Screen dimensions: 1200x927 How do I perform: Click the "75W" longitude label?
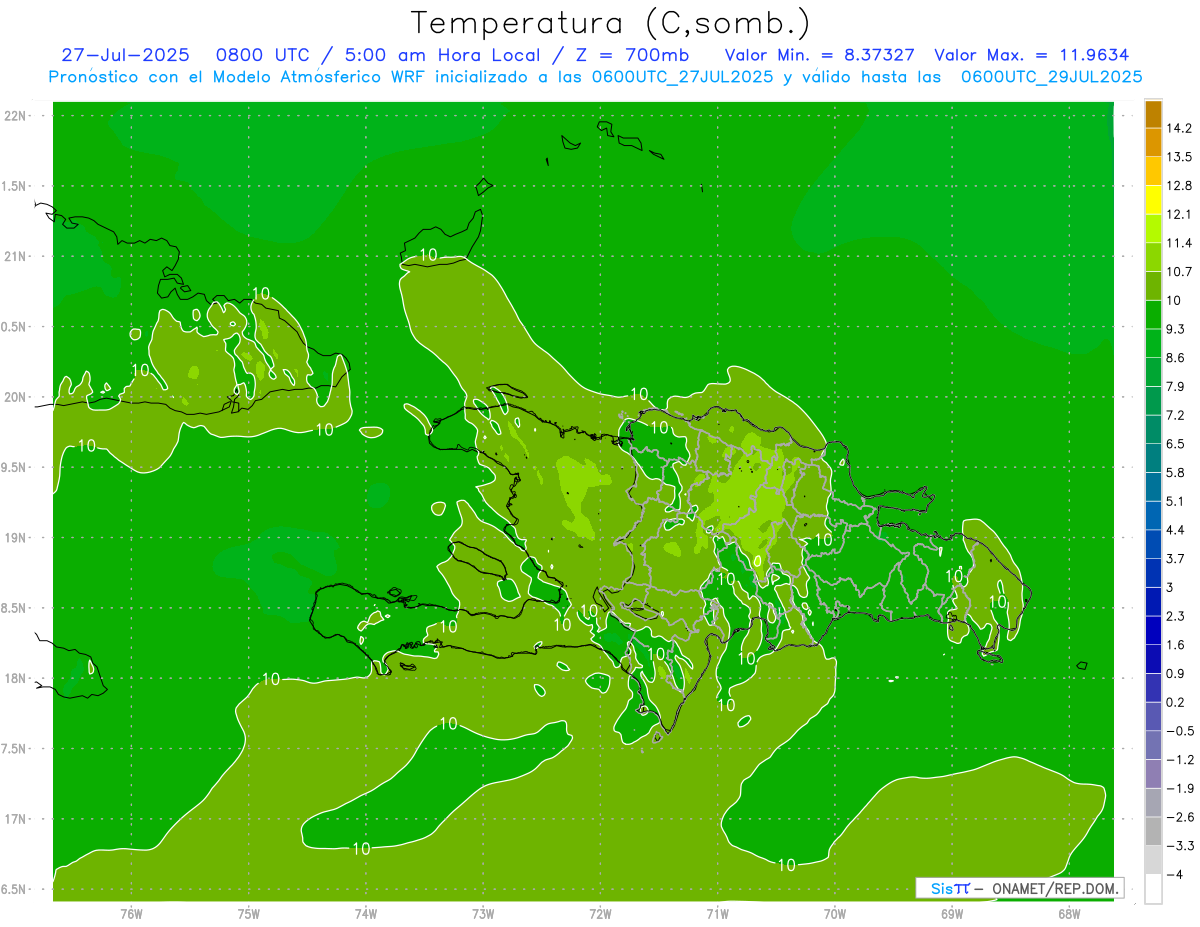249,913
